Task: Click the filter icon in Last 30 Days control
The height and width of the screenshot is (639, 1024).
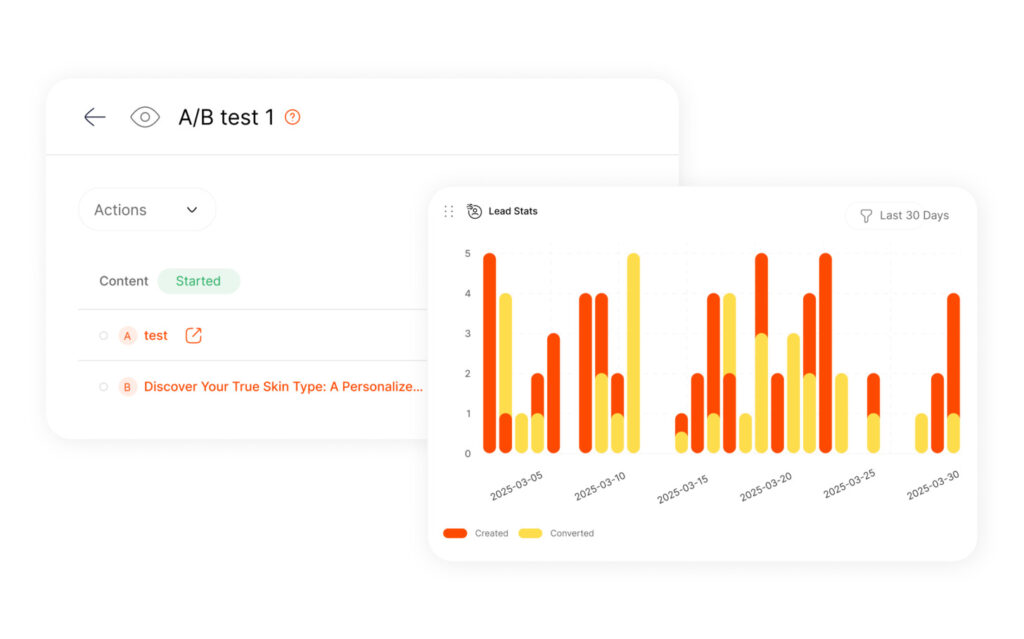Action: (866, 215)
